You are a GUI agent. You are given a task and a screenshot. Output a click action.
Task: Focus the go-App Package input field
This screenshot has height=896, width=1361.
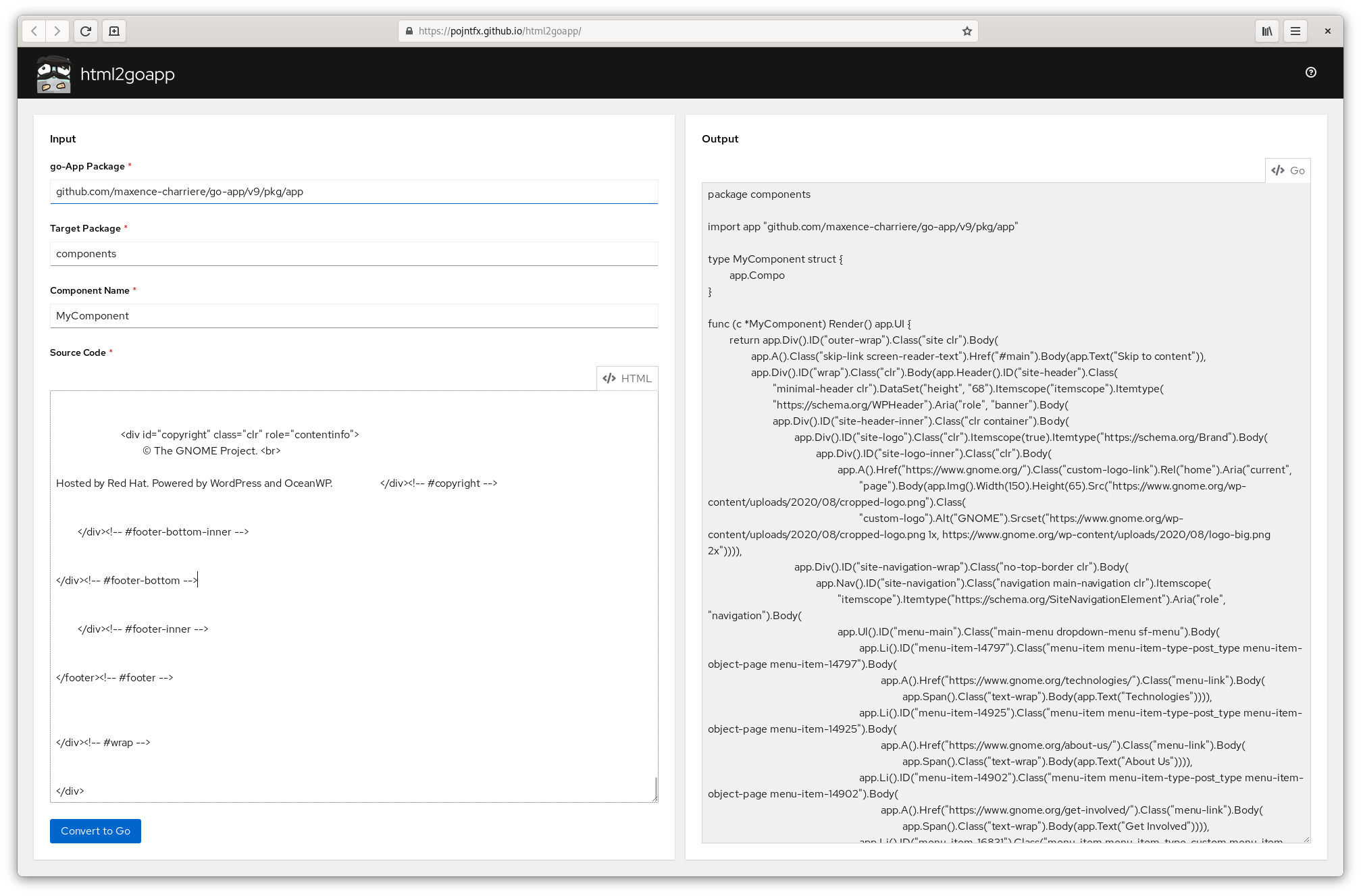coord(353,192)
